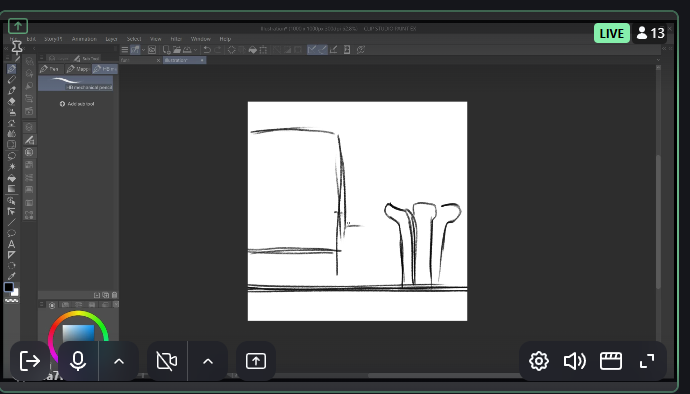690x394 pixels.
Task: Mute the microphone
Action: tap(78, 361)
